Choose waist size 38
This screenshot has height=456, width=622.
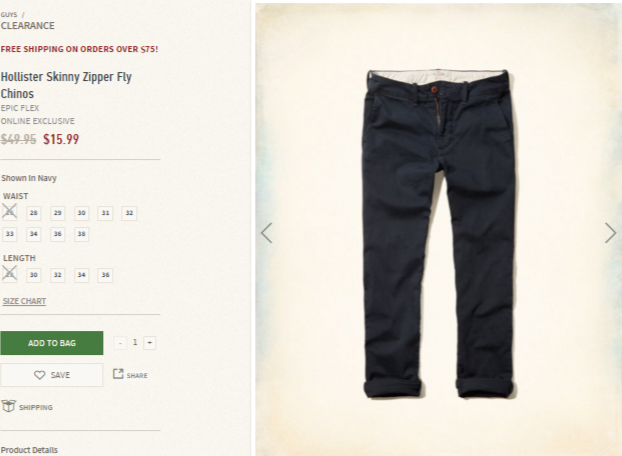pyautogui.click(x=81, y=234)
